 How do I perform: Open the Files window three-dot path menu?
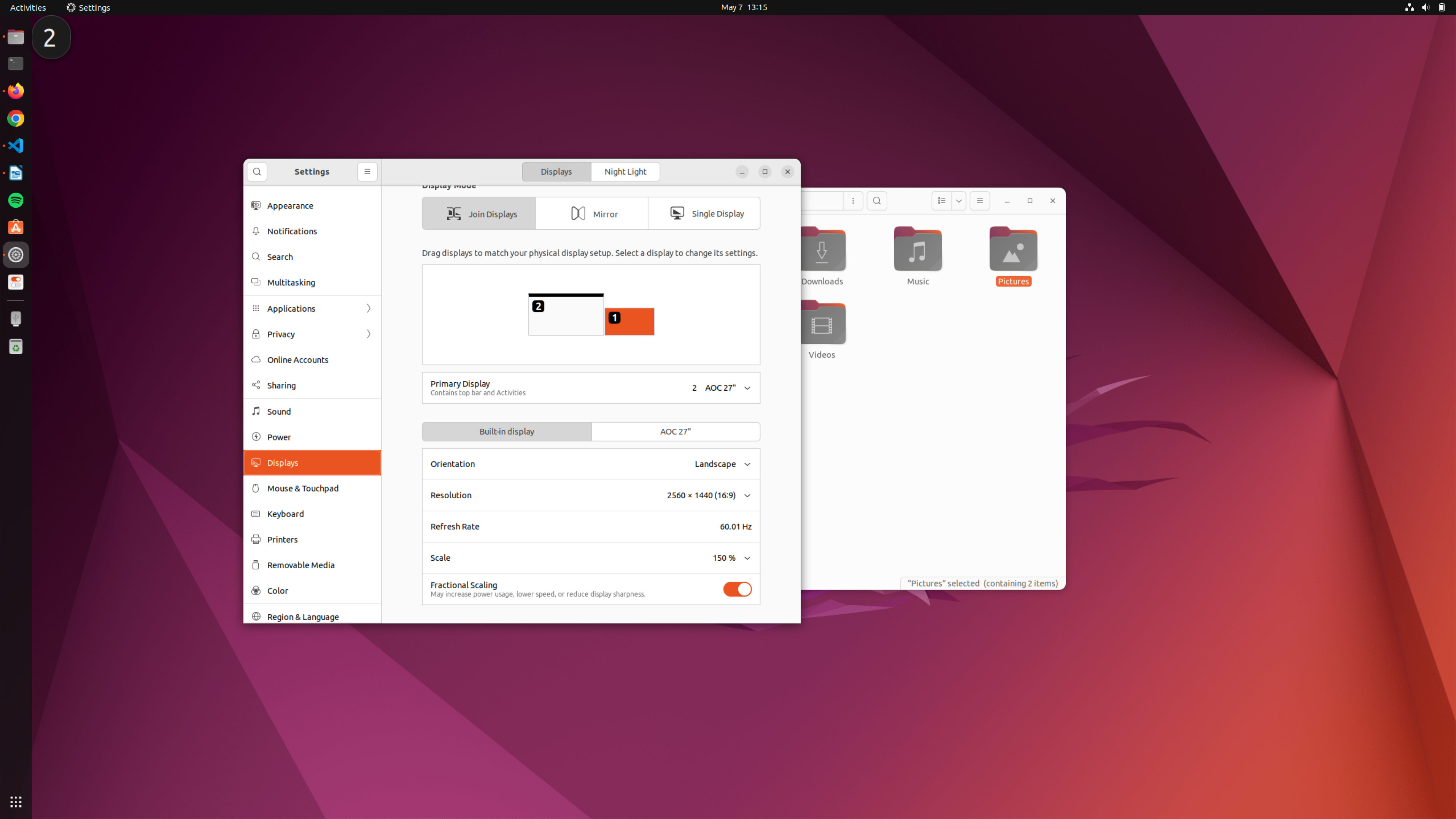coord(853,200)
